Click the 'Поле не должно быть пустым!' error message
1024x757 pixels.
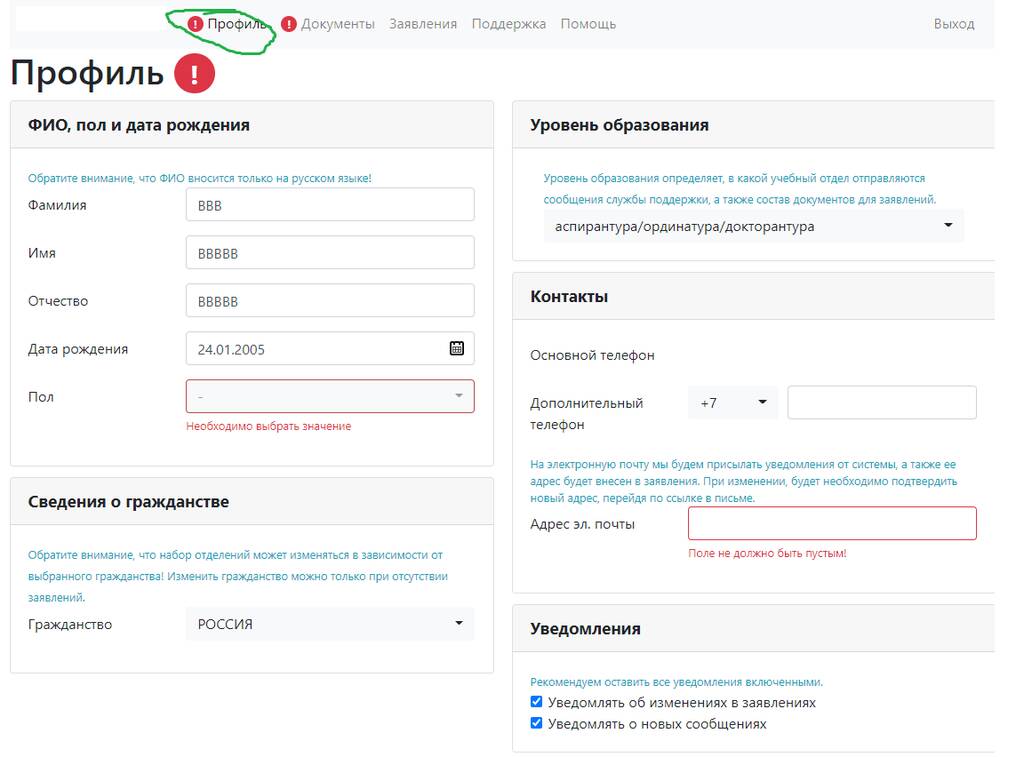tap(767, 553)
